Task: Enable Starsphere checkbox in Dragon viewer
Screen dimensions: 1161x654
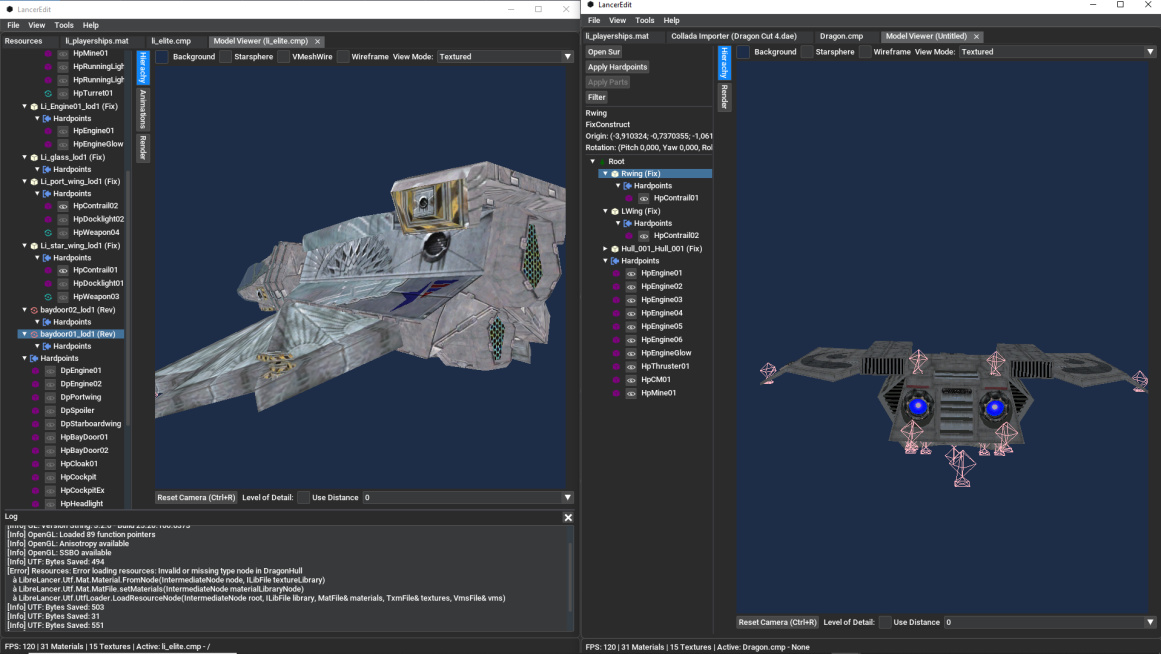Action: point(806,52)
